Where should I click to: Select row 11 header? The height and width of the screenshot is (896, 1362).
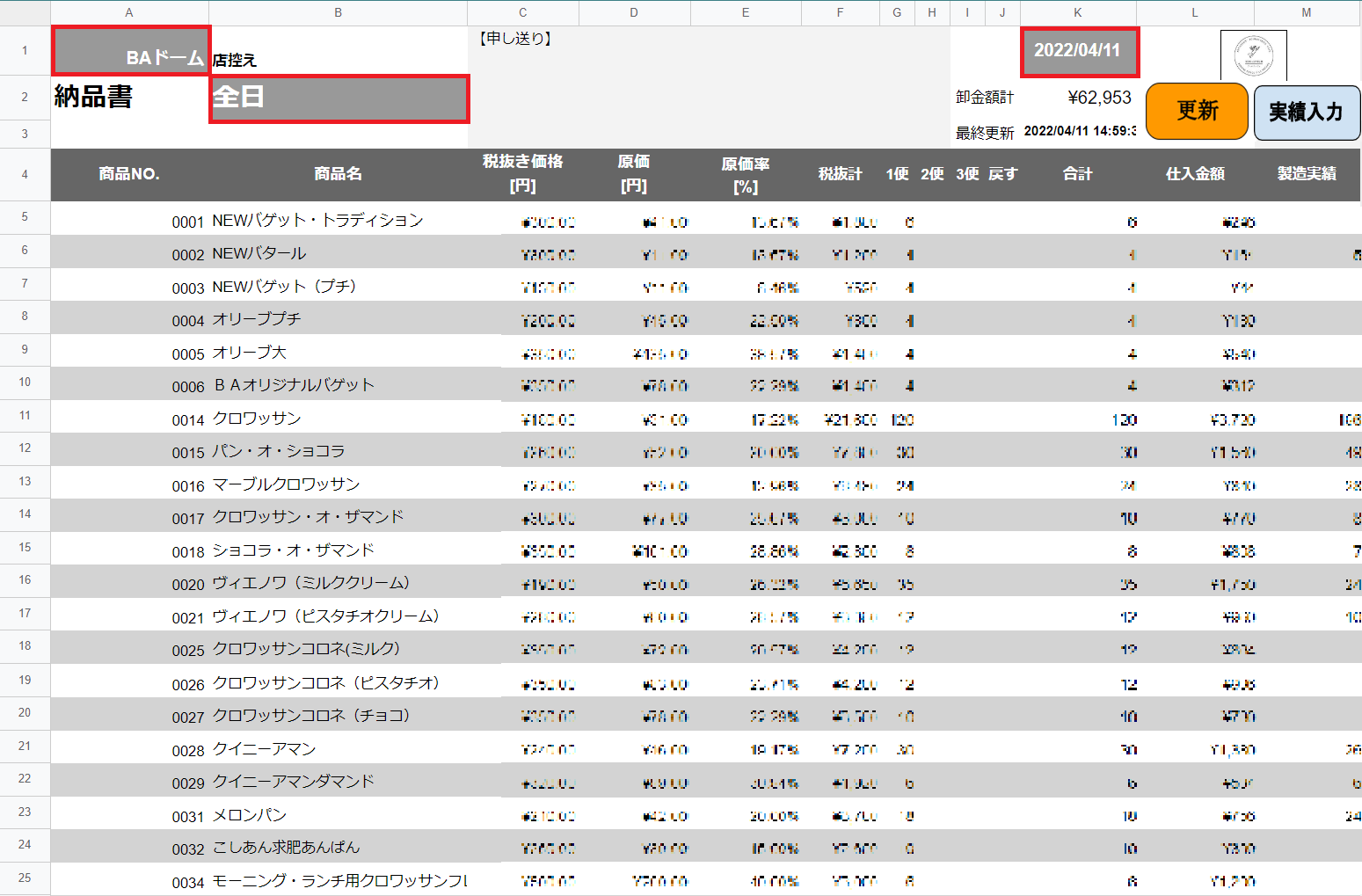25,416
